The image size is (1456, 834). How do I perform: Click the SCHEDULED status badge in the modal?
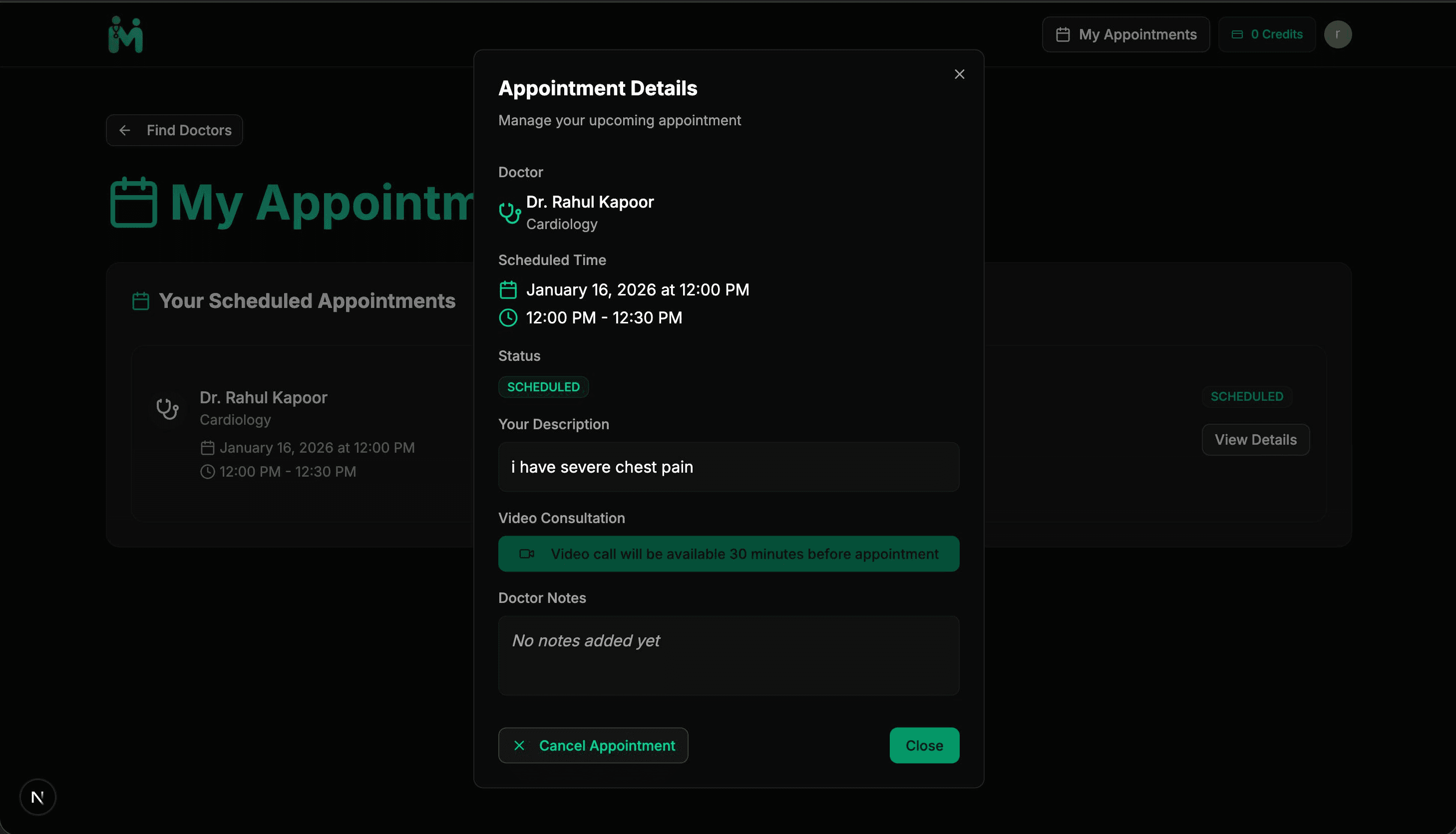[x=543, y=387]
